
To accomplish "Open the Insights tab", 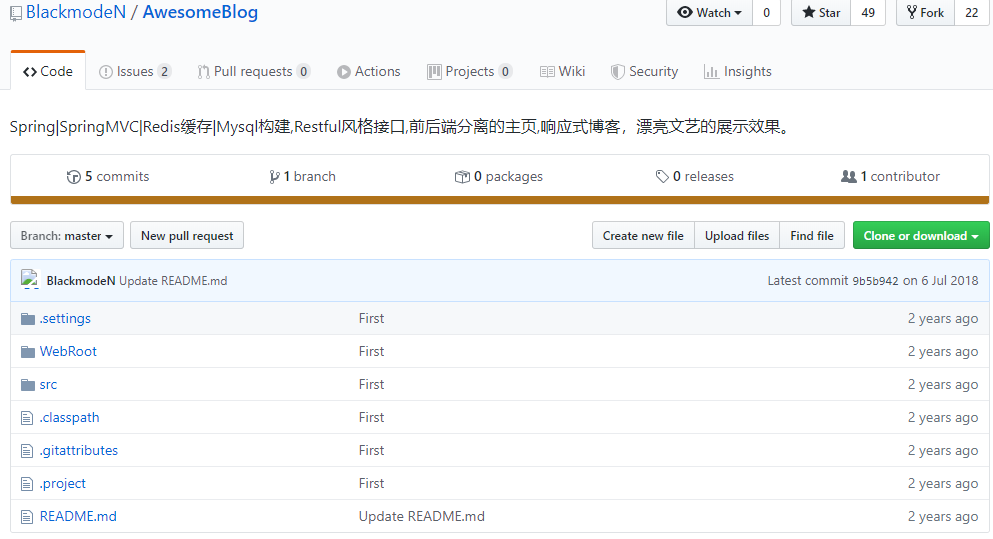I will (738, 72).
